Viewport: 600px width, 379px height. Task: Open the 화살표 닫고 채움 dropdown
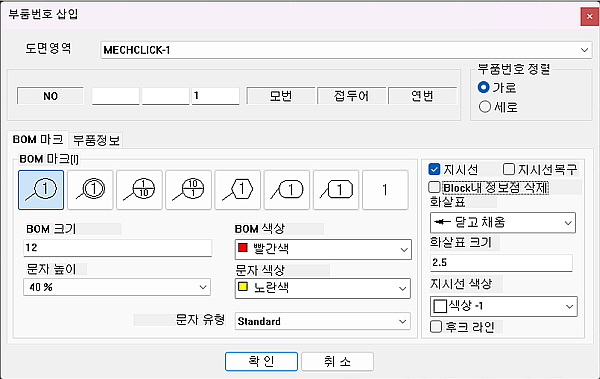tap(503, 223)
